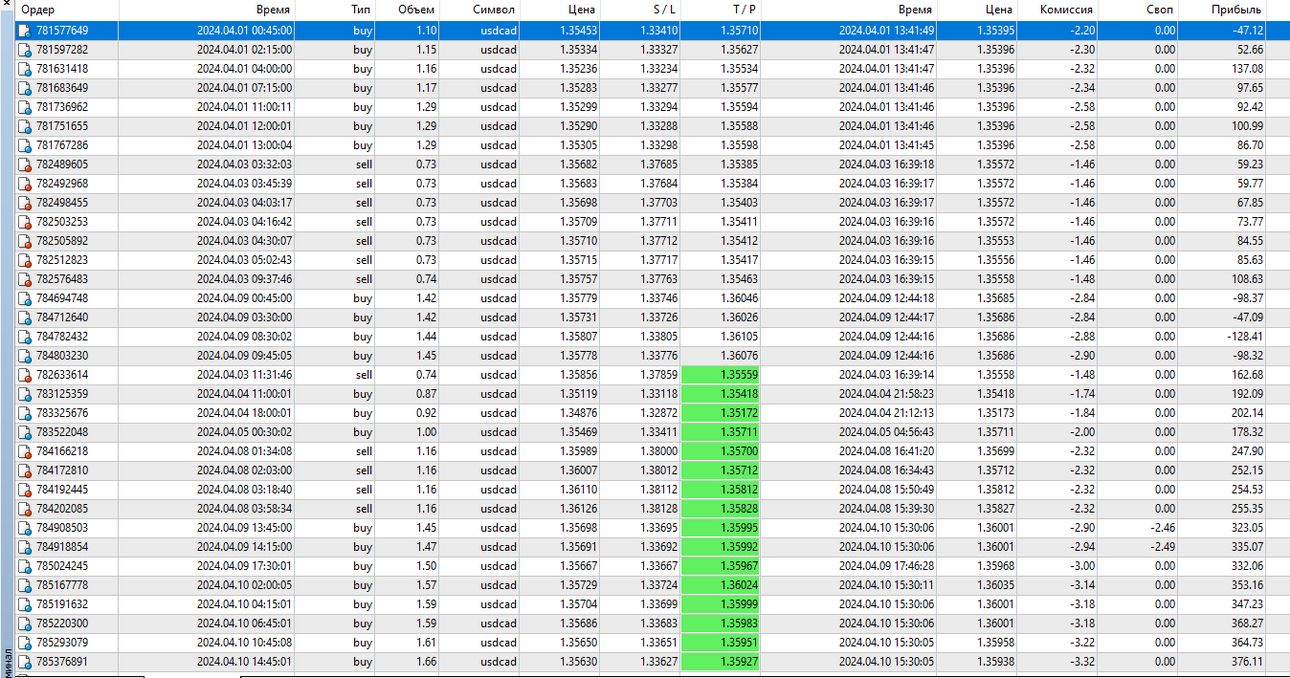
Task: Click the order icon for 781631418
Action: 24,69
